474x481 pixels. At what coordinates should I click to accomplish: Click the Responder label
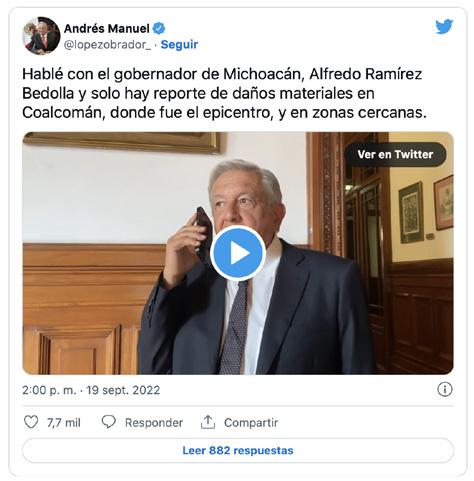click(x=154, y=423)
